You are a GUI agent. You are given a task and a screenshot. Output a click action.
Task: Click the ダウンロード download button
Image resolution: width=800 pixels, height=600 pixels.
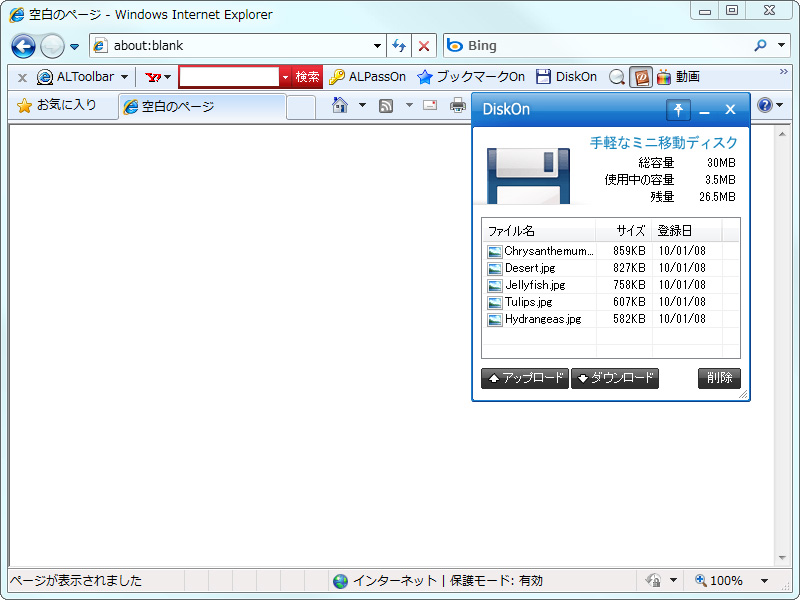point(615,379)
